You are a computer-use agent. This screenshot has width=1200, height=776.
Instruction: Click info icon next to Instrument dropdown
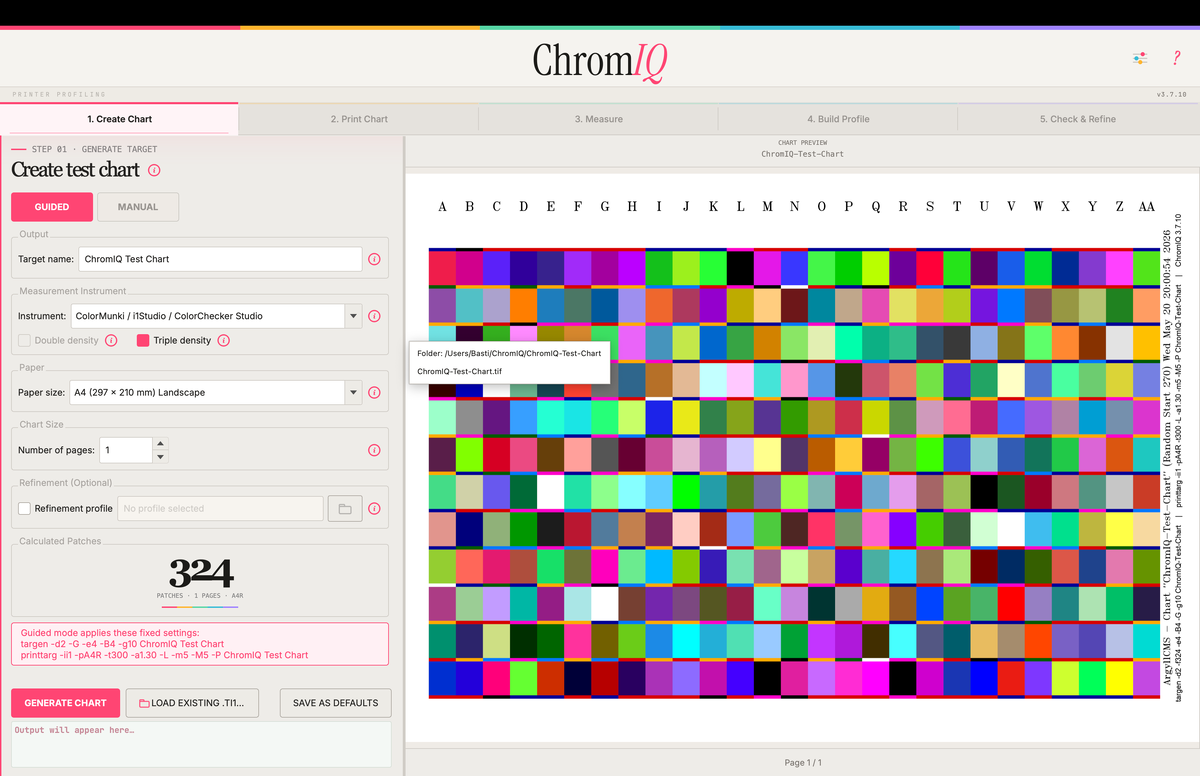pyautogui.click(x=374, y=316)
